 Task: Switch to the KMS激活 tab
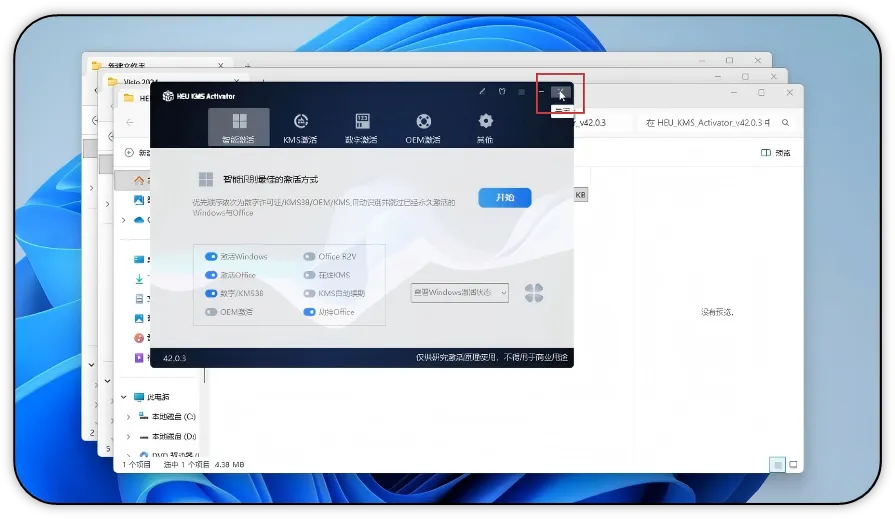(x=300, y=127)
